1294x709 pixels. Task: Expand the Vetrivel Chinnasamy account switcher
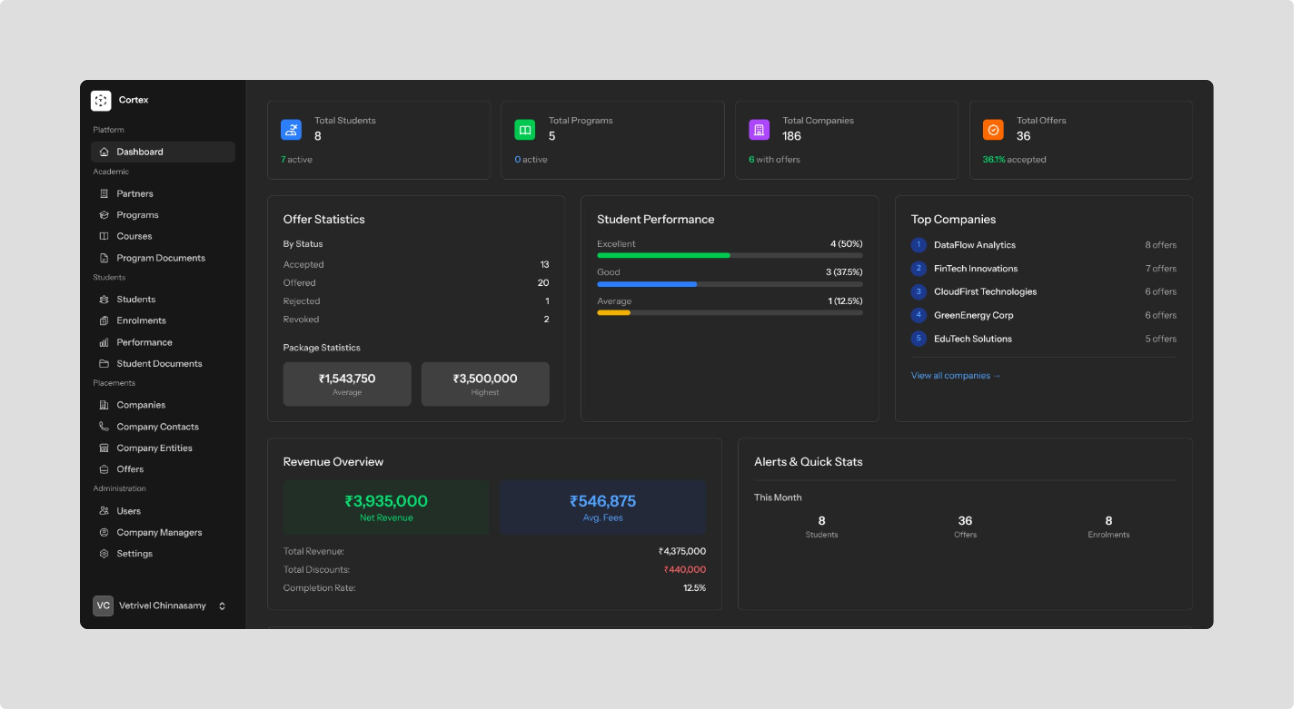[222, 606]
